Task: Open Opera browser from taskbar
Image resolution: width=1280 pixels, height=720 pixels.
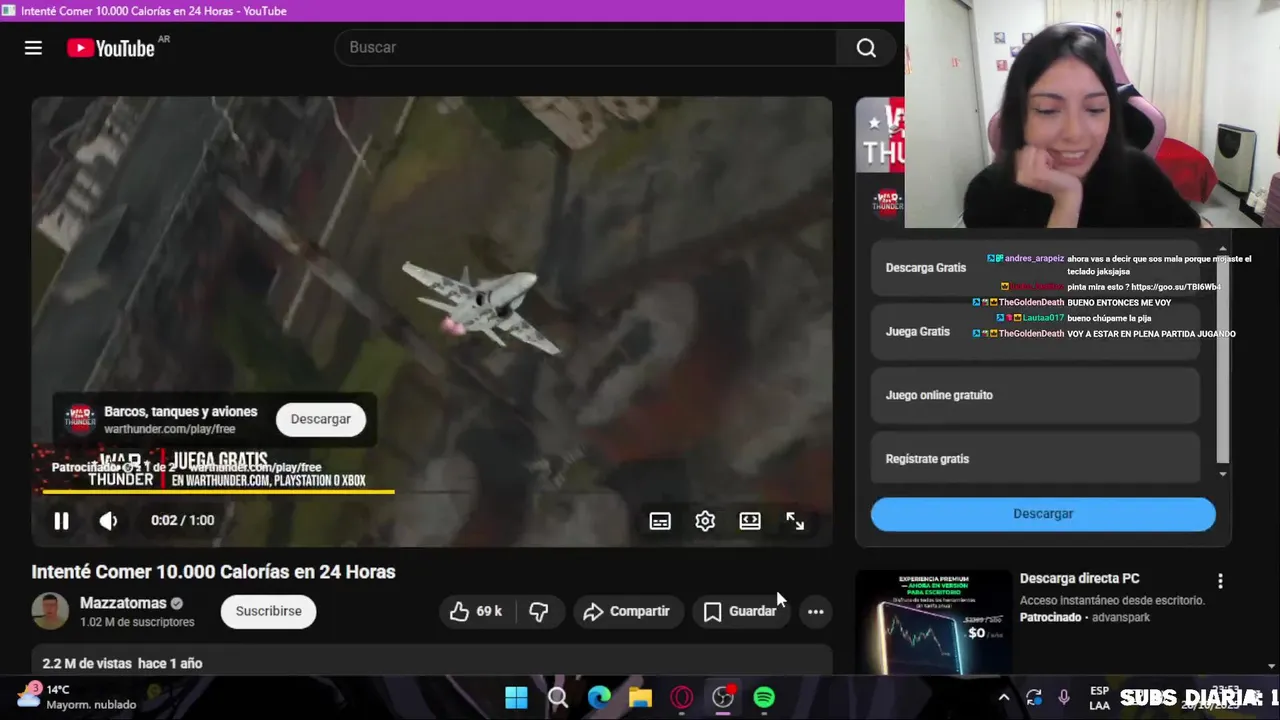Action: click(682, 697)
